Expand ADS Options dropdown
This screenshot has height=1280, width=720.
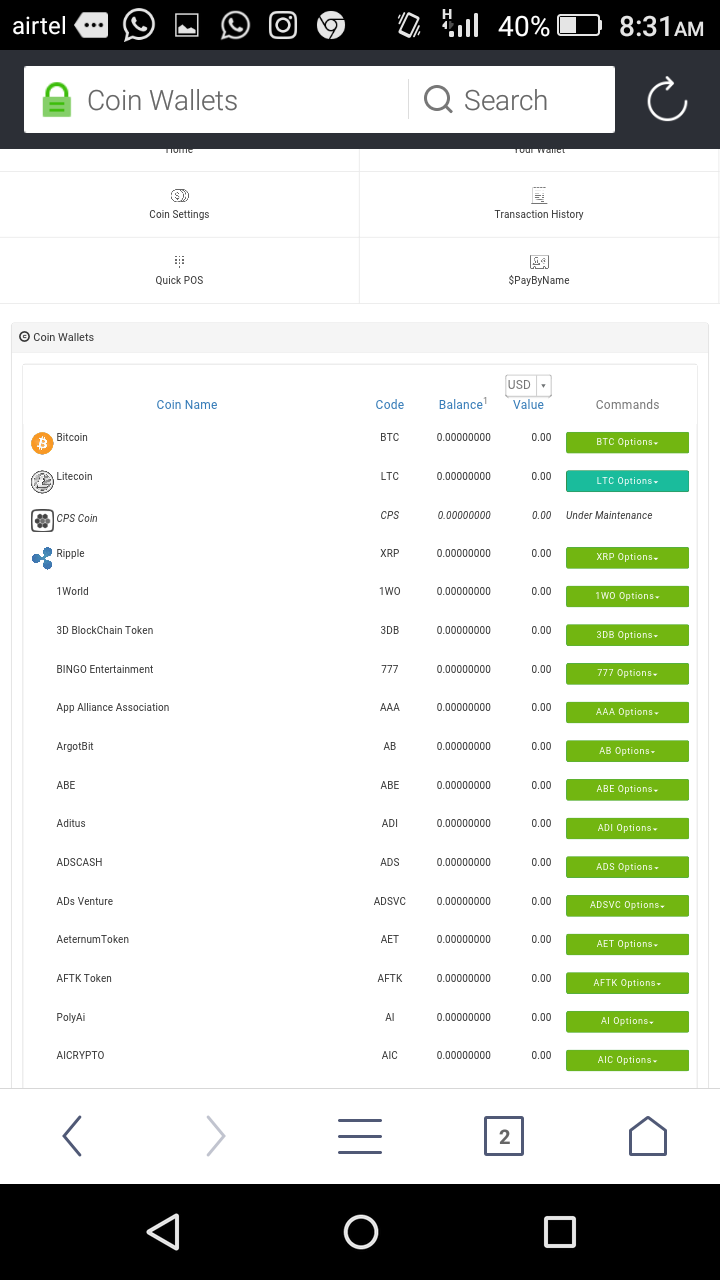click(627, 867)
